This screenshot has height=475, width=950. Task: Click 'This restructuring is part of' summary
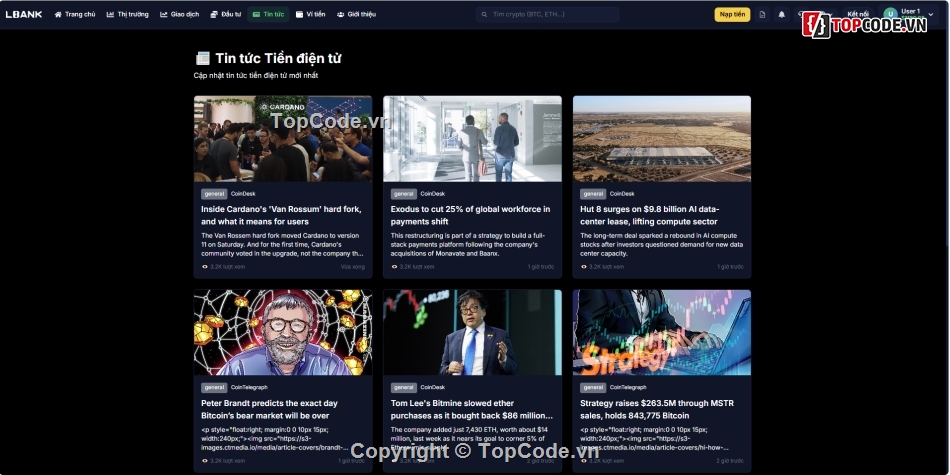[468, 245]
